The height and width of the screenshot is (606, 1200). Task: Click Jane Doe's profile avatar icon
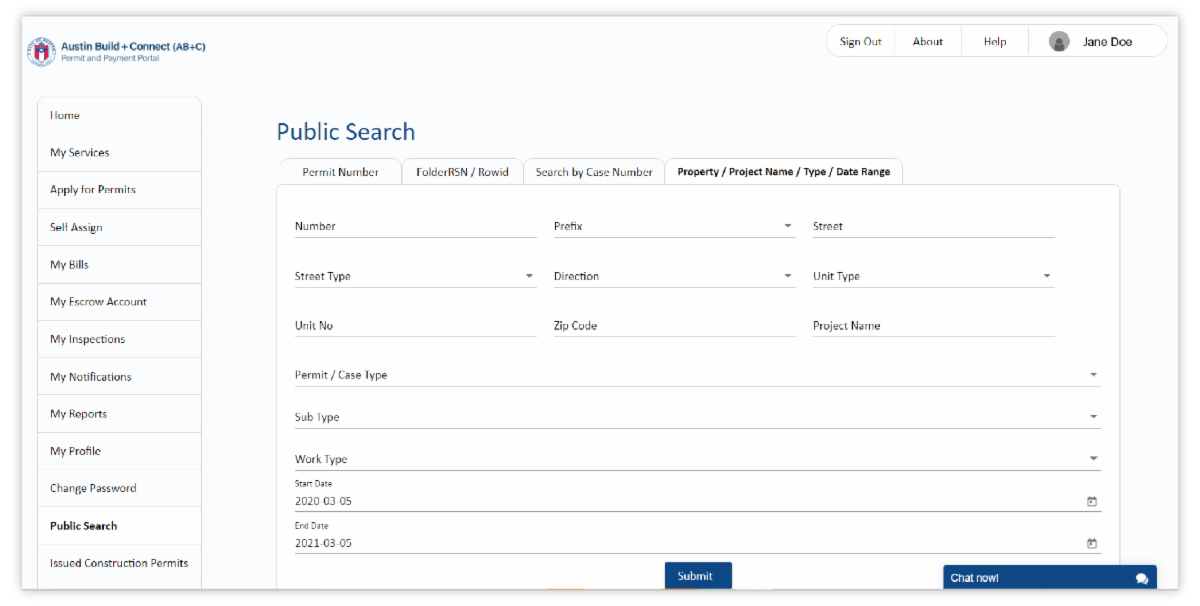click(x=1059, y=41)
